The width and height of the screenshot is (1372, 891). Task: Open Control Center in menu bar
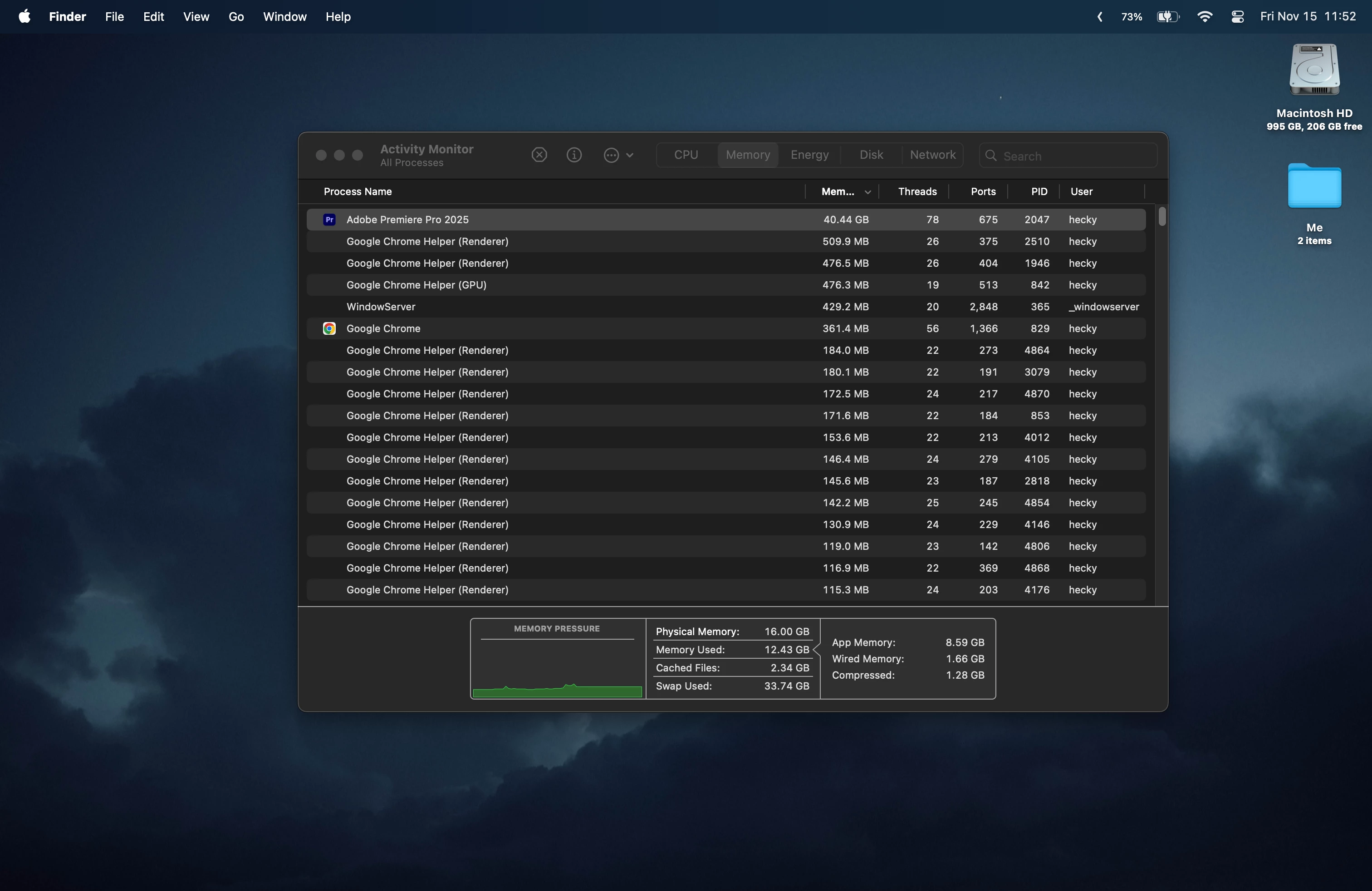tap(1237, 17)
